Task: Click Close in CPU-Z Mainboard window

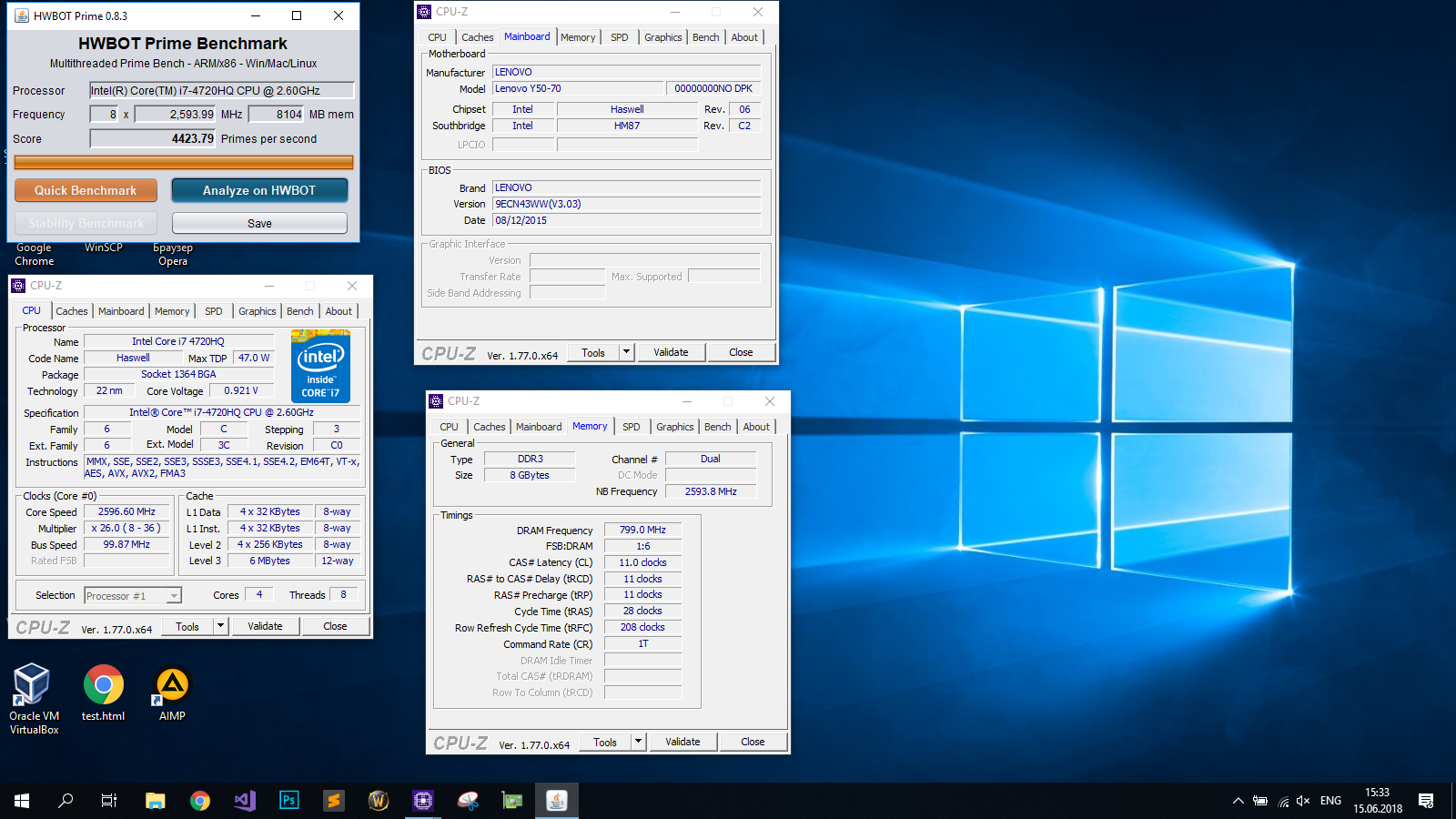Action: point(741,352)
